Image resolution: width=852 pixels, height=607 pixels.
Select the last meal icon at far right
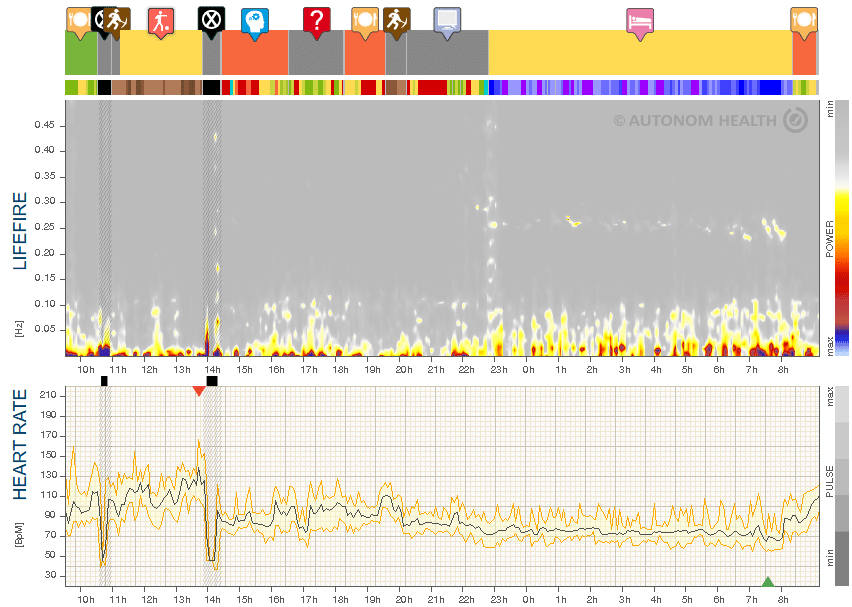pos(804,23)
